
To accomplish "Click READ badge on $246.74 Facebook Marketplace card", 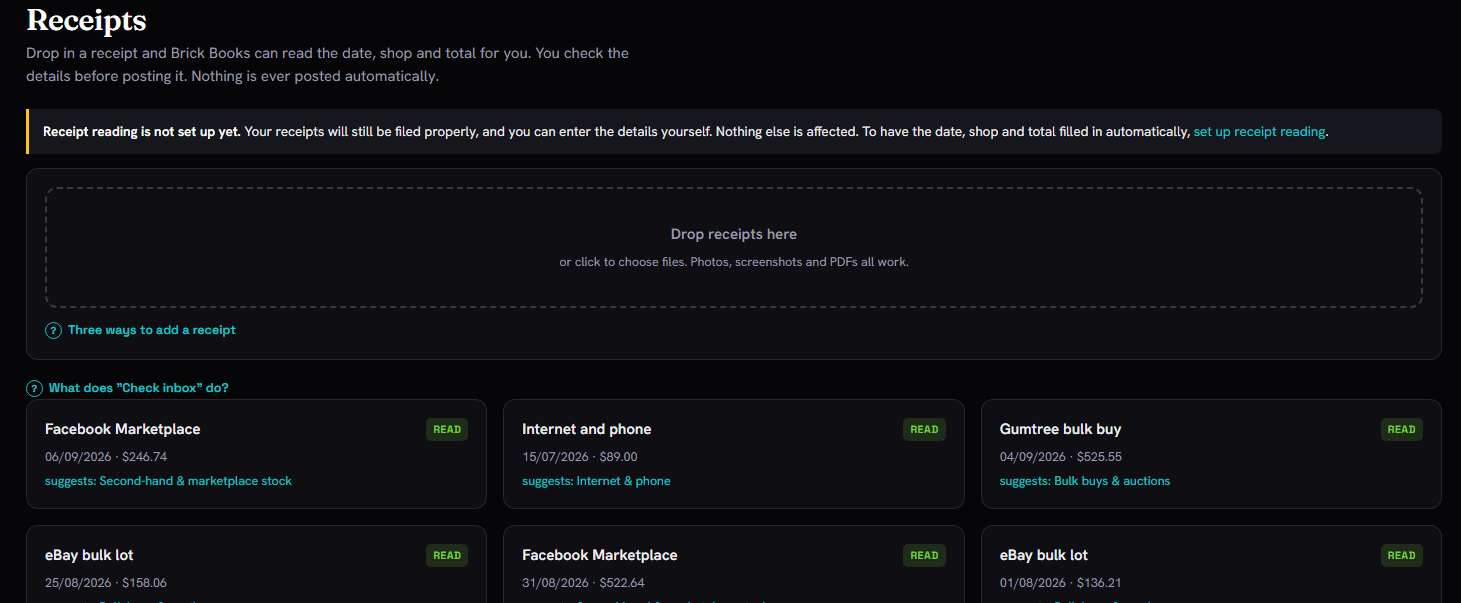I will [x=447, y=429].
